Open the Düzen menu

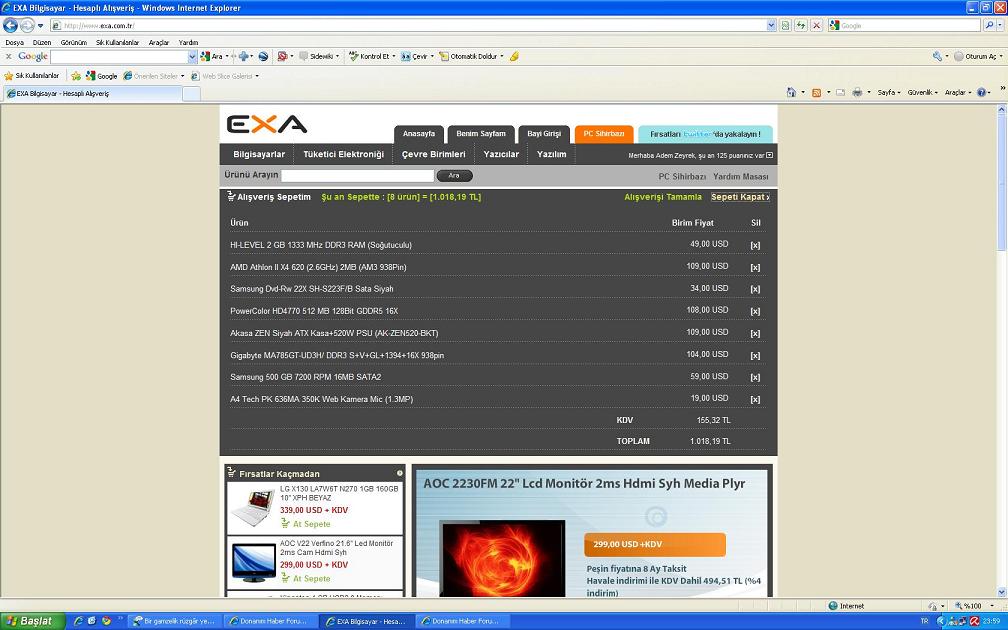(42, 42)
